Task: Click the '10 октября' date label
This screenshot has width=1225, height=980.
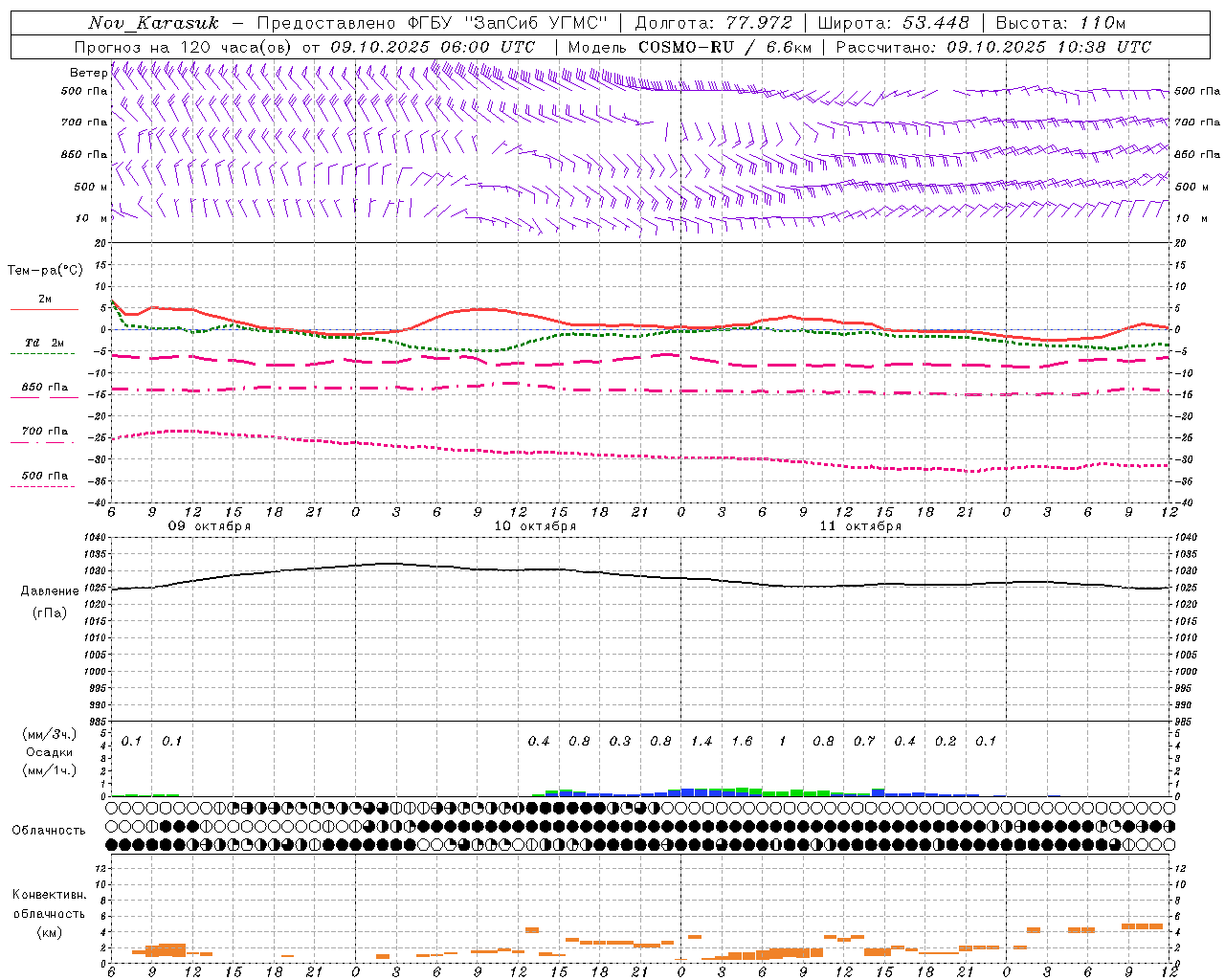Action: click(535, 526)
